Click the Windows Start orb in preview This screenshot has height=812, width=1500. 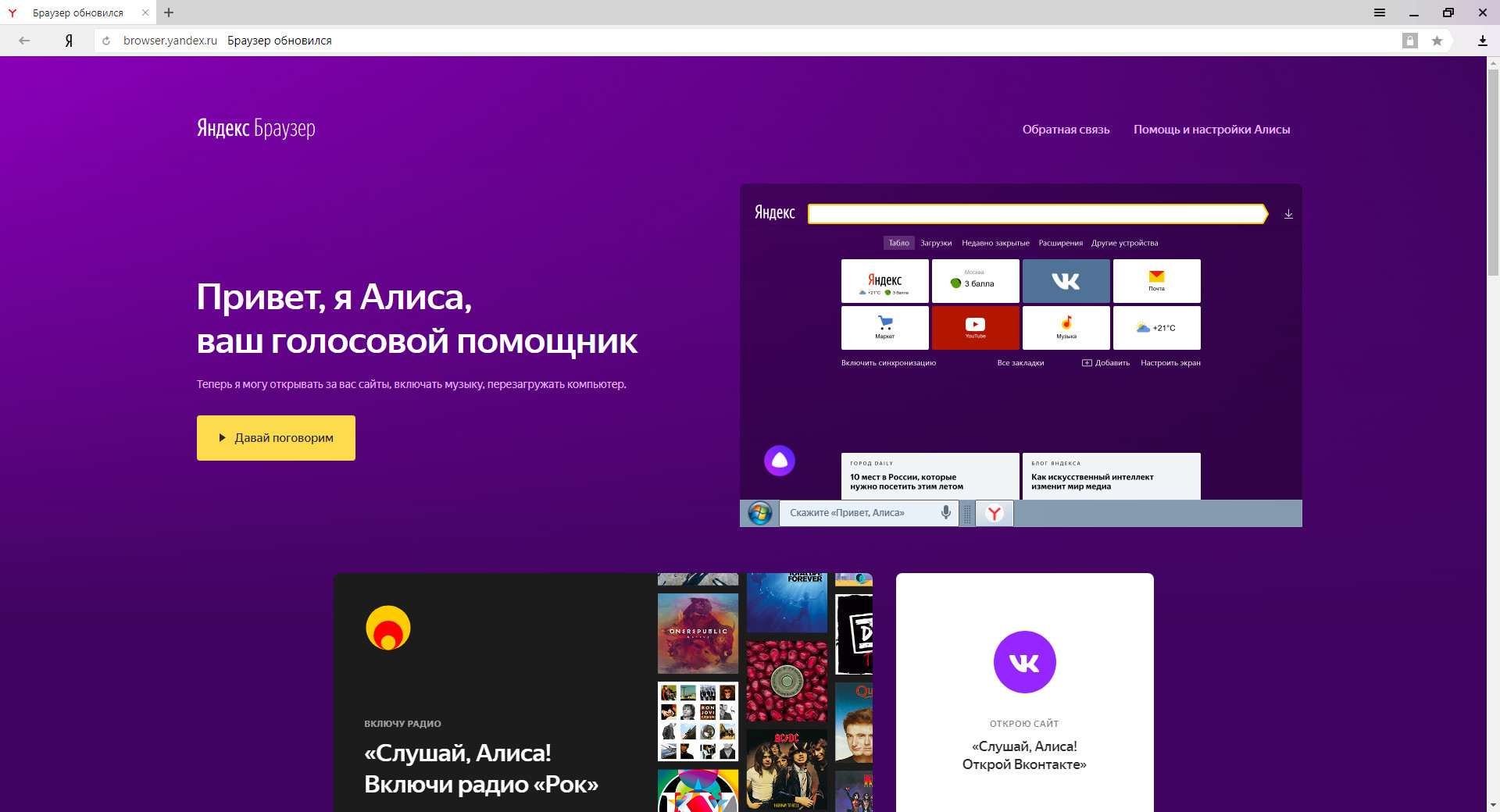(759, 513)
